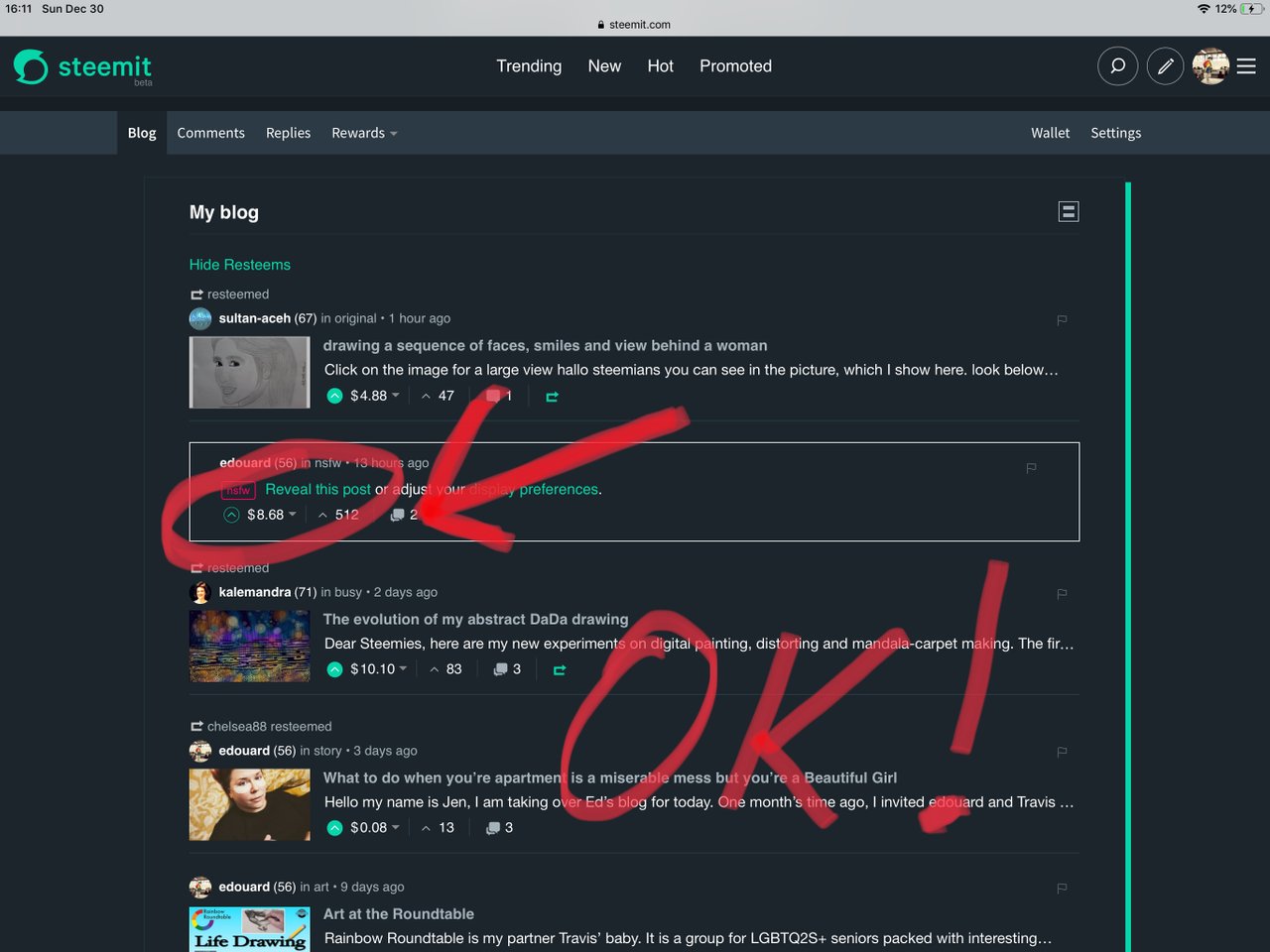
Task: Open comments on the nsfw post
Action: pos(404,515)
